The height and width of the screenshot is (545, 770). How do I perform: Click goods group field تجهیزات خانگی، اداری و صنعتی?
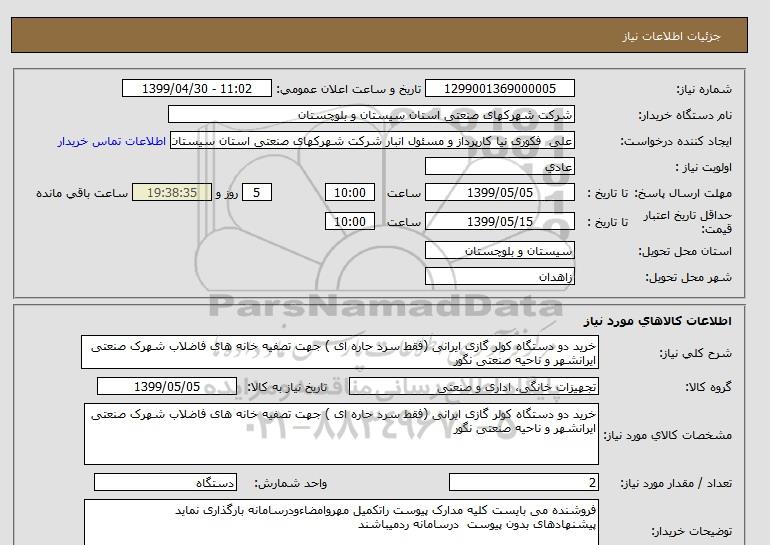pyautogui.click(x=473, y=386)
